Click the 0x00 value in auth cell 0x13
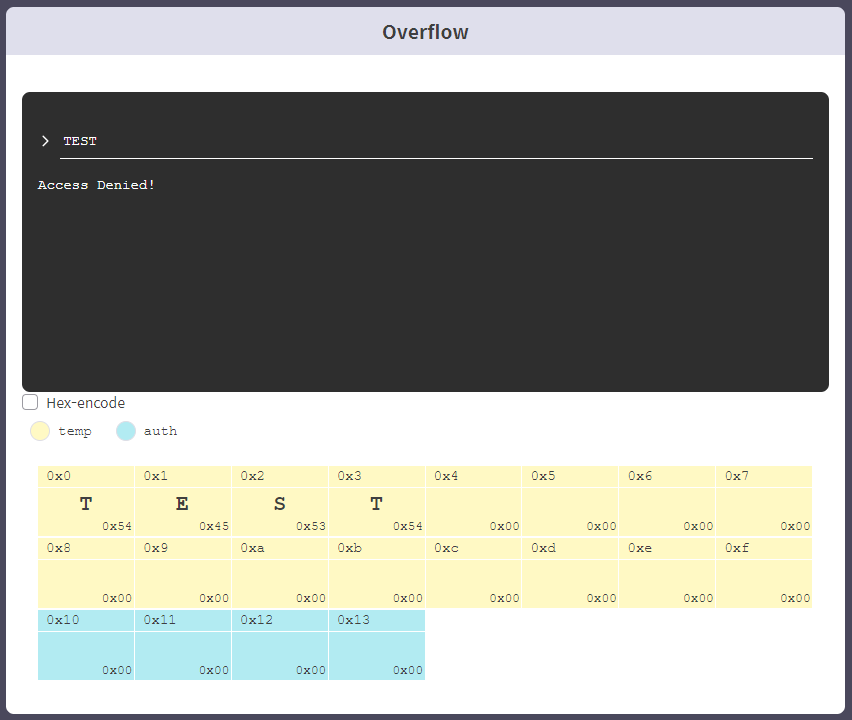852x720 pixels. tap(408, 670)
